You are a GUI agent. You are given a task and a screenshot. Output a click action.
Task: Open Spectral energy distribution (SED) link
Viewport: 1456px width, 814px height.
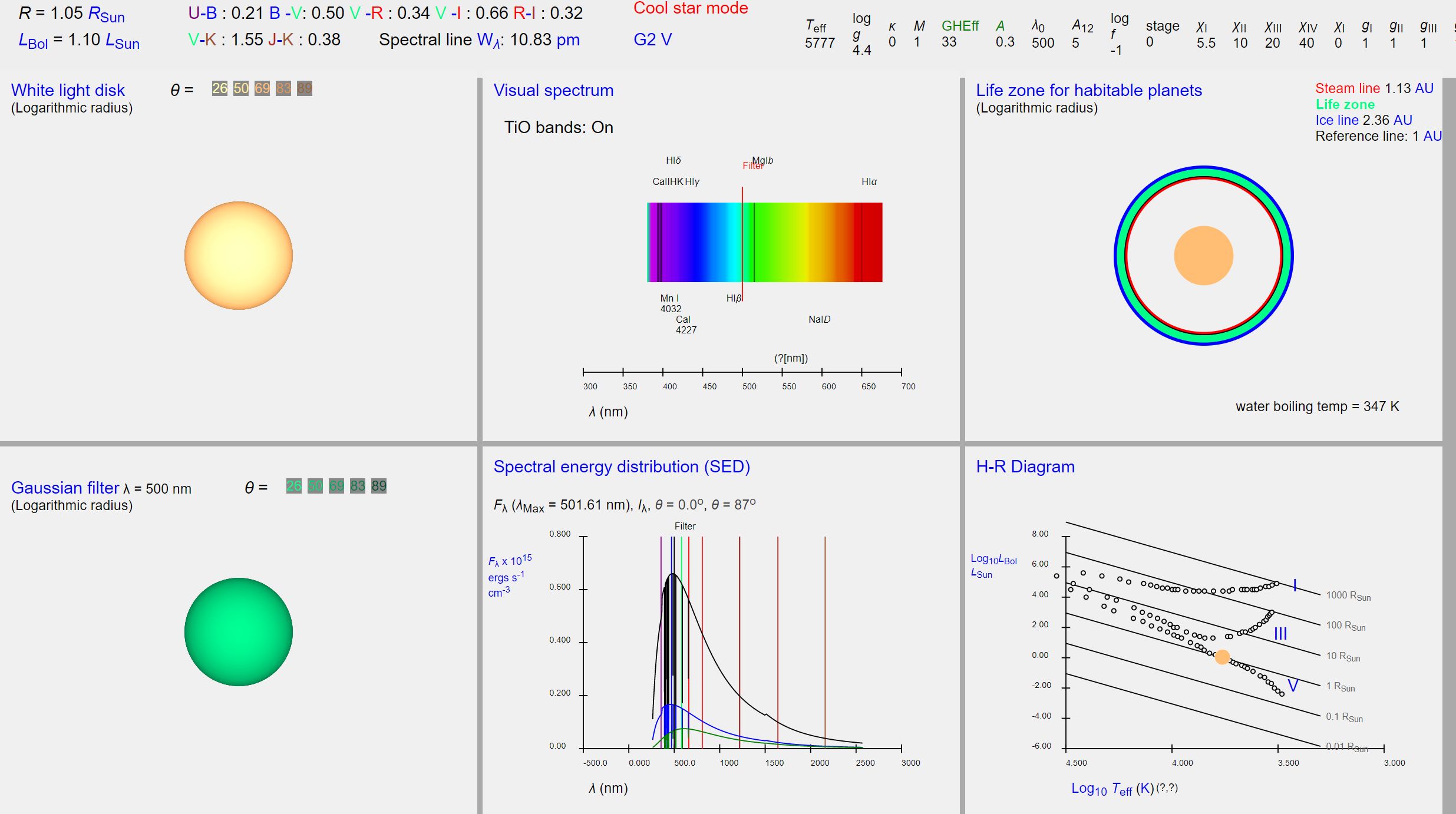621,466
